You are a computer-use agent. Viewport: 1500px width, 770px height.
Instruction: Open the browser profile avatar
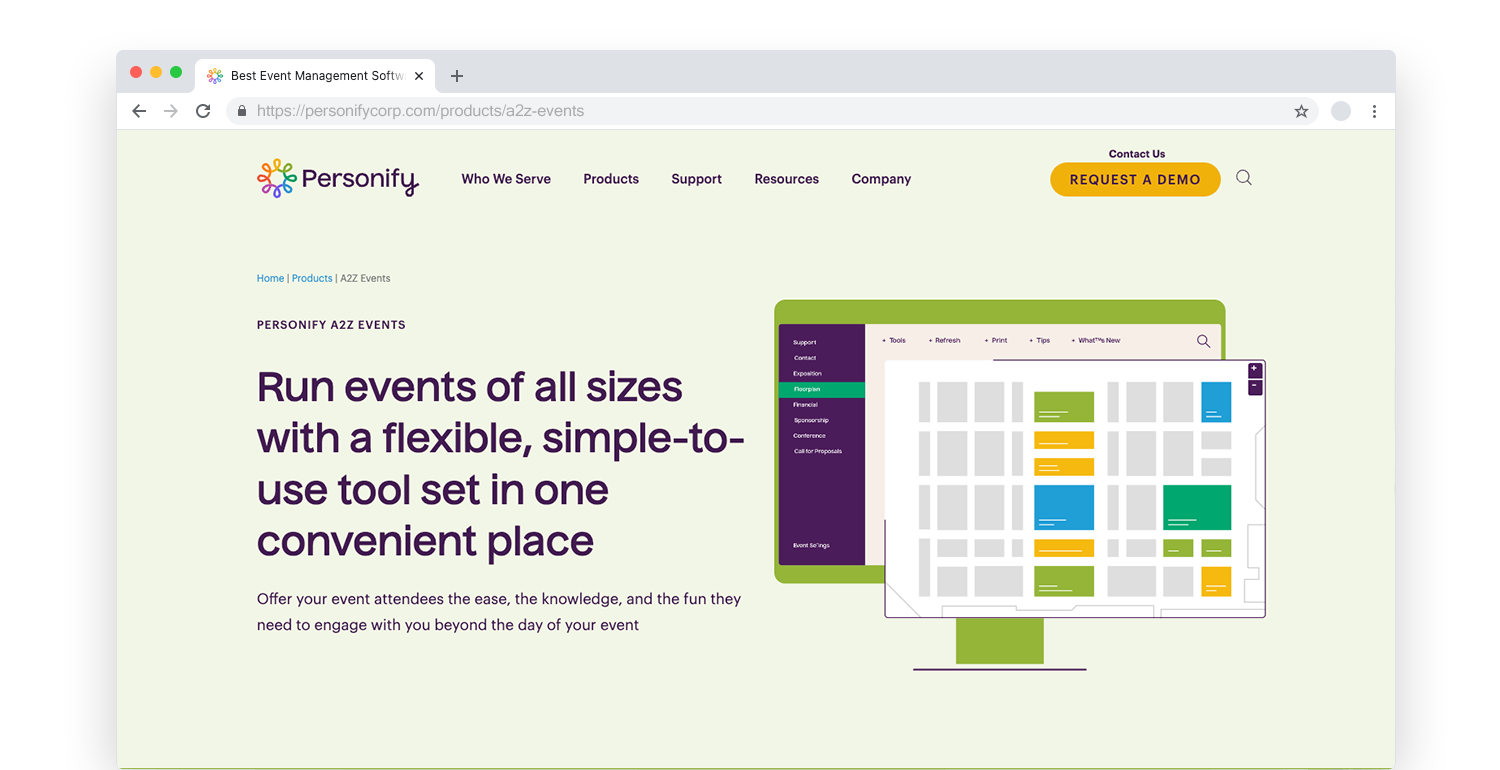(x=1341, y=111)
